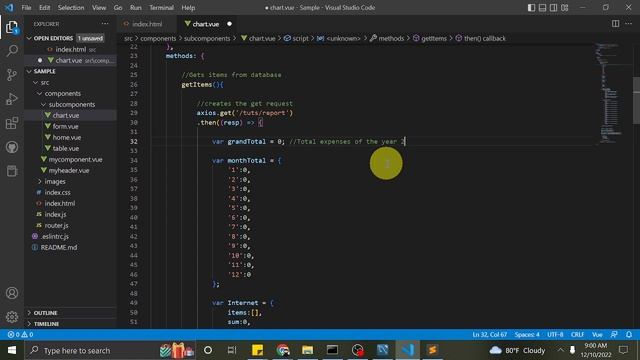Select the chart.vue editor tab
640x360 pixels.
(206, 24)
